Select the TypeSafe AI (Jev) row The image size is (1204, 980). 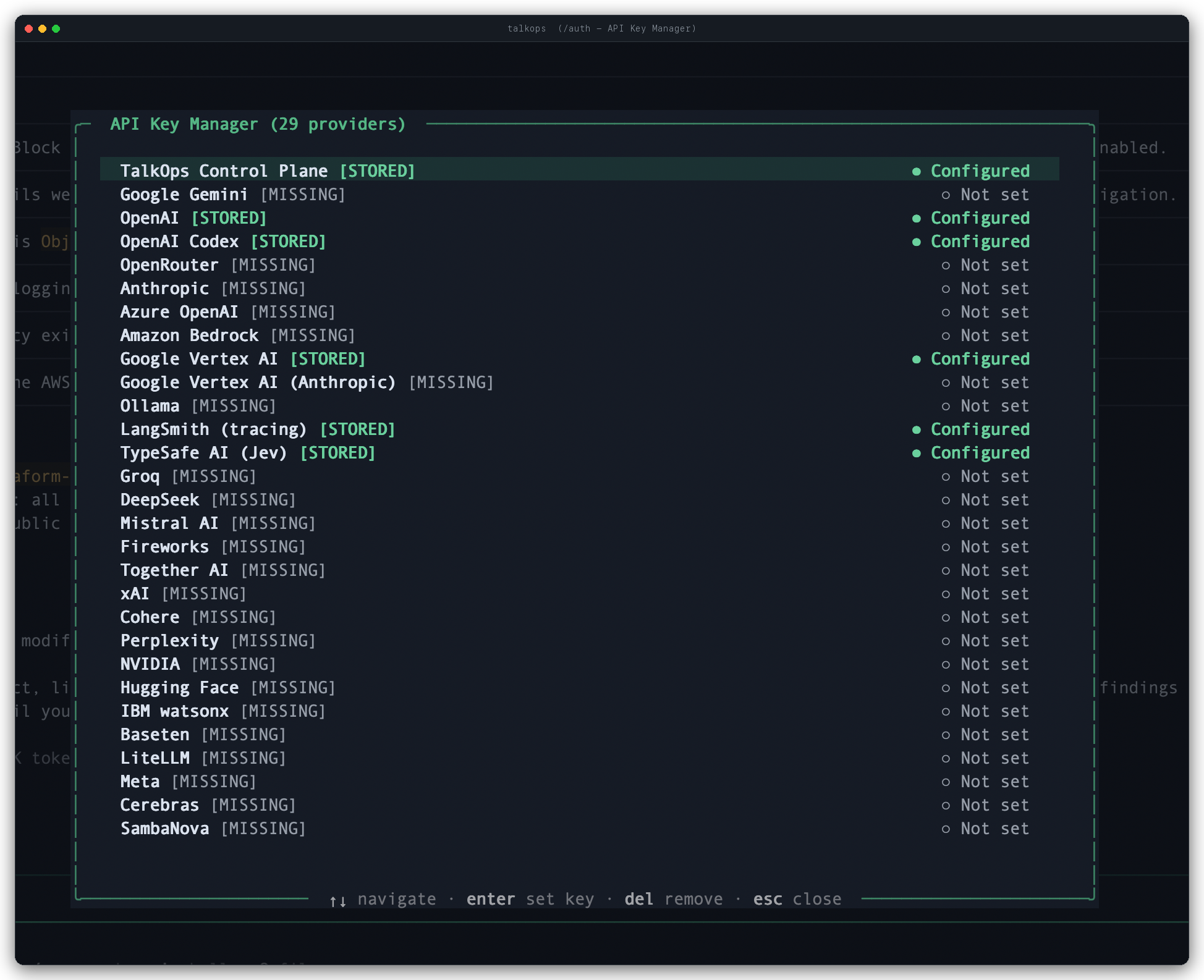coord(579,452)
